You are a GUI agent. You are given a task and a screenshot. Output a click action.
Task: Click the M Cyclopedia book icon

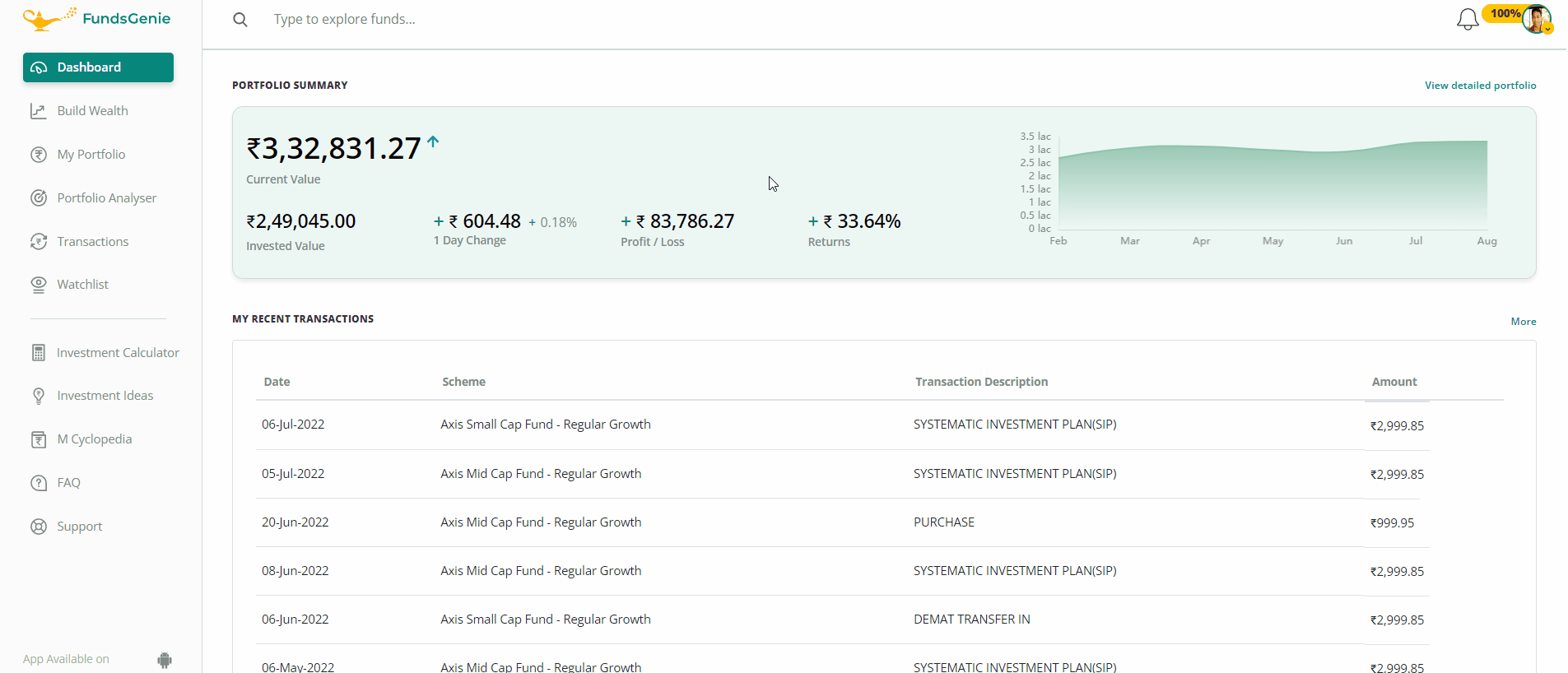click(x=39, y=439)
